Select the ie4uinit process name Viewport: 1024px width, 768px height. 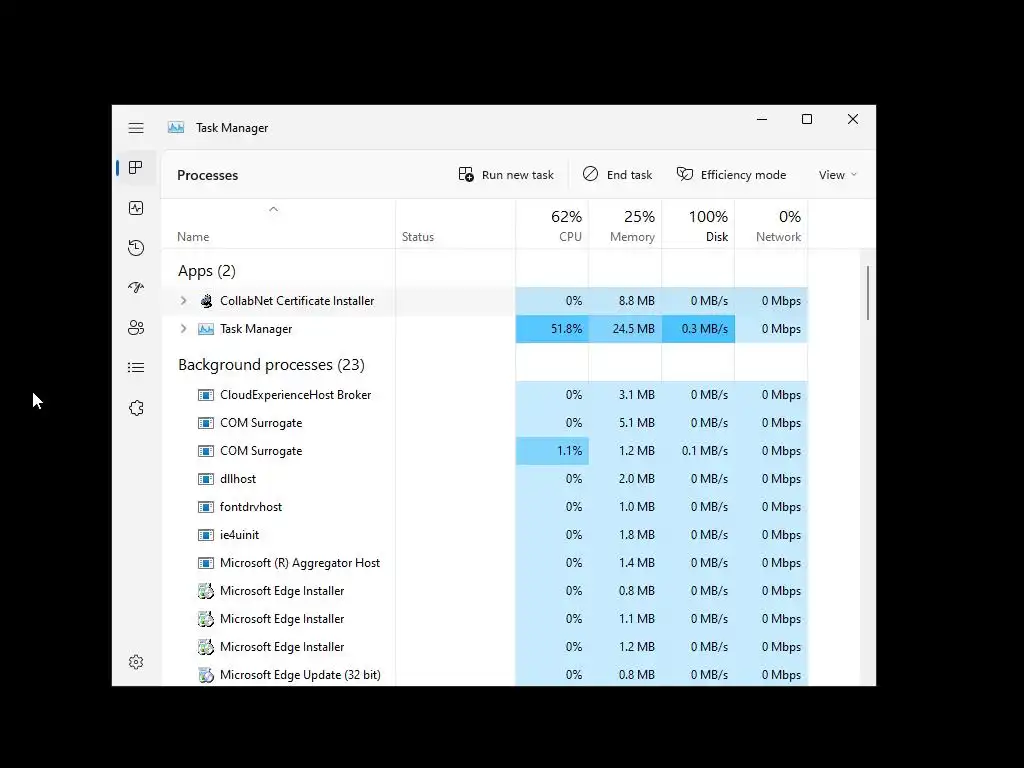pos(240,536)
